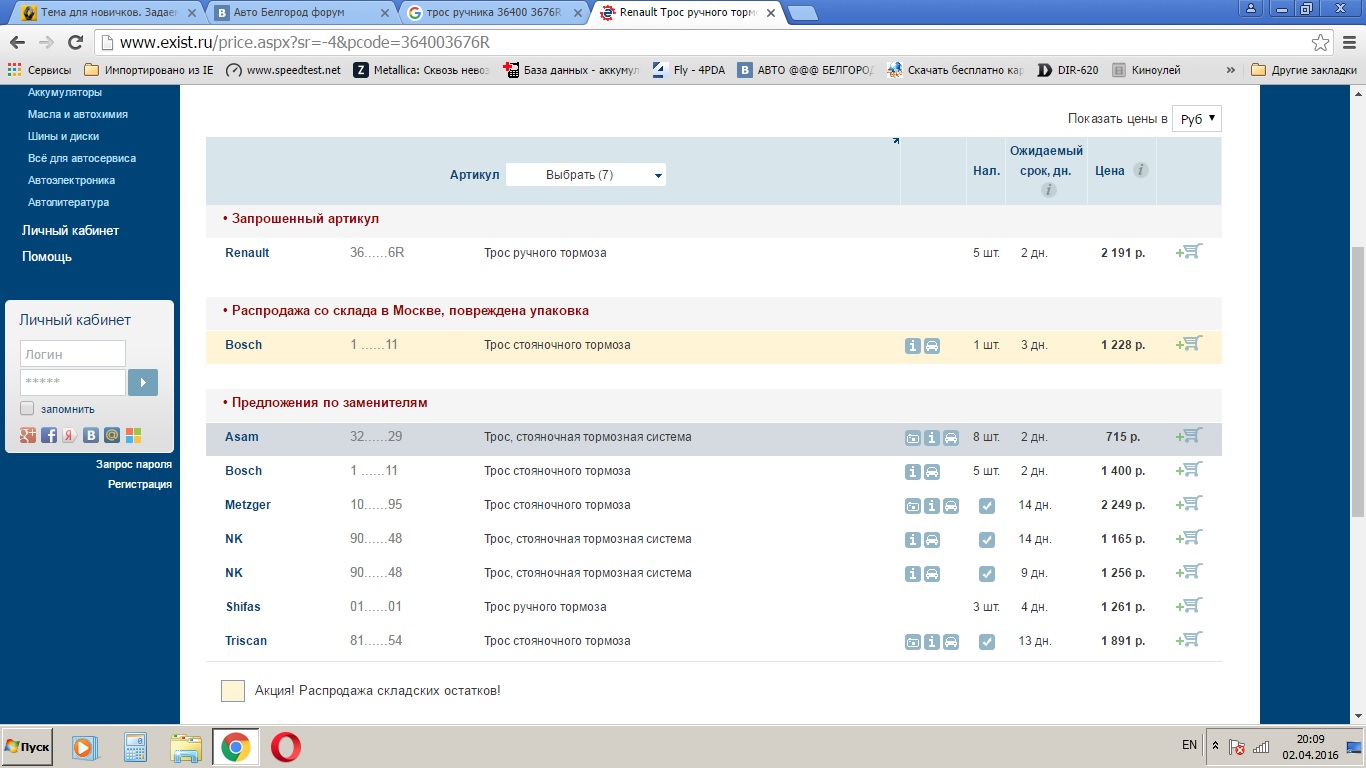
Task: Open the Руб currency dropdown
Action: click(x=1197, y=119)
